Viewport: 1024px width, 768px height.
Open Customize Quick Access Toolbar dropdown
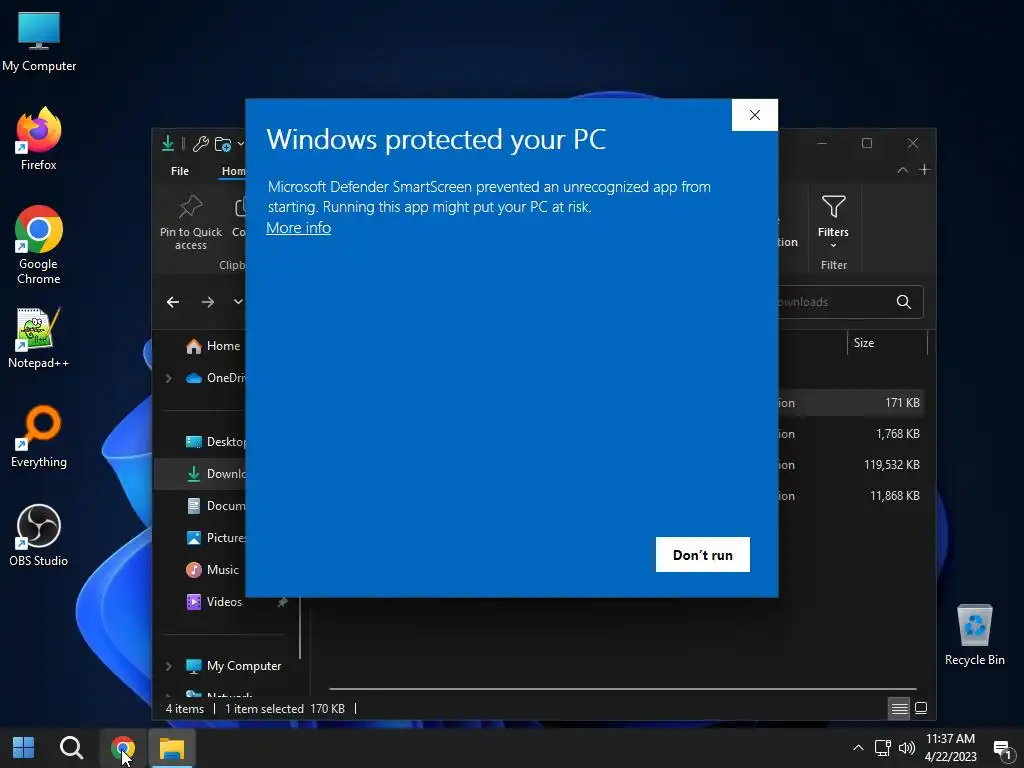coord(241,144)
